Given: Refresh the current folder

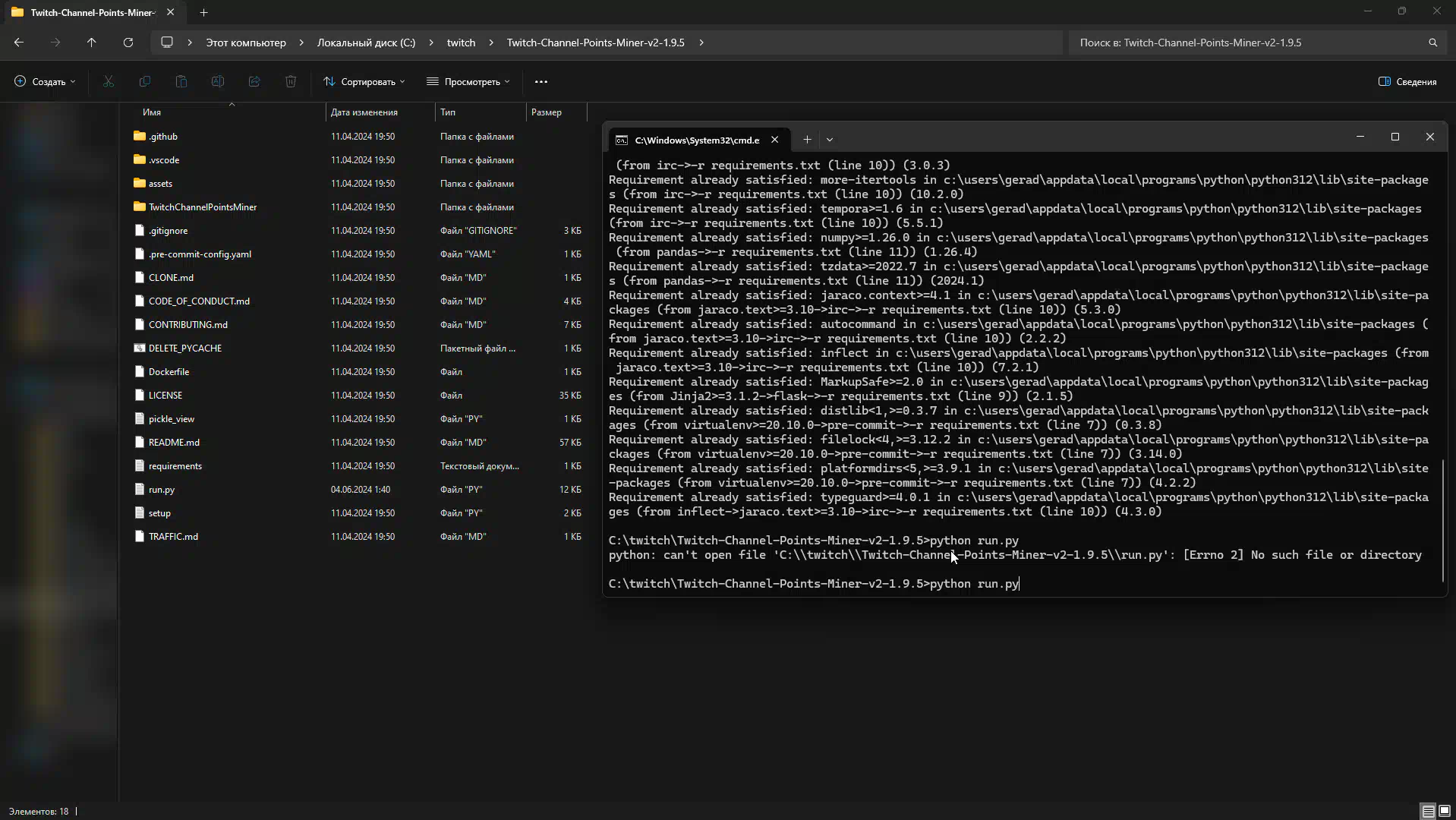Looking at the screenshot, I should tap(128, 43).
